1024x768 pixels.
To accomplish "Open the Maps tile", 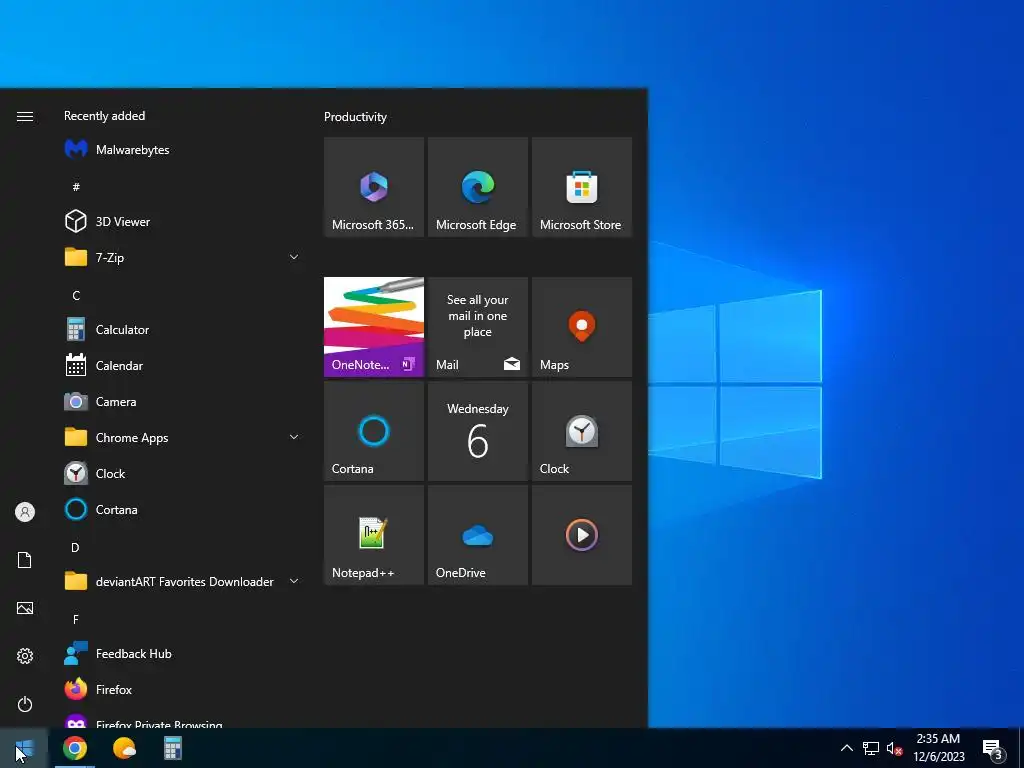I will [581, 327].
